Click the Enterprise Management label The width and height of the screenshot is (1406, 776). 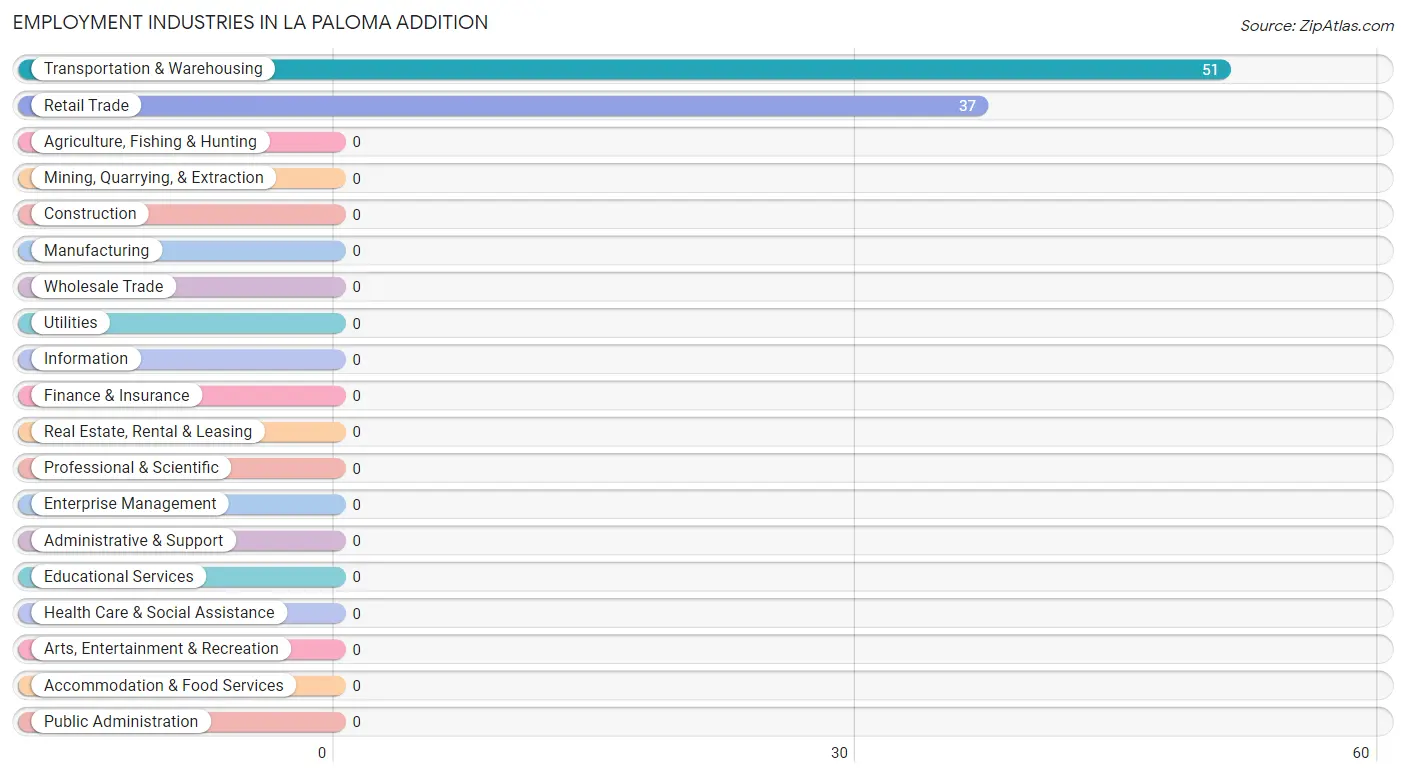tap(130, 504)
